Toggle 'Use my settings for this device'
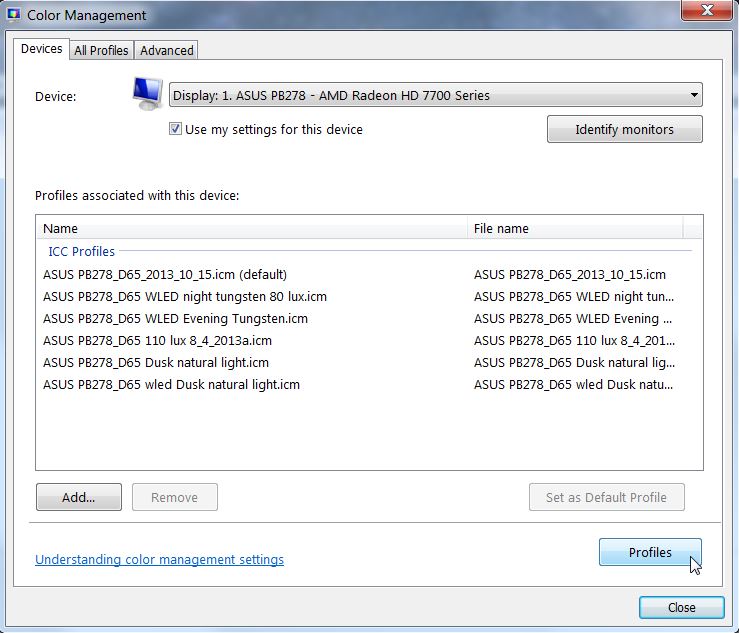 pyautogui.click(x=176, y=129)
